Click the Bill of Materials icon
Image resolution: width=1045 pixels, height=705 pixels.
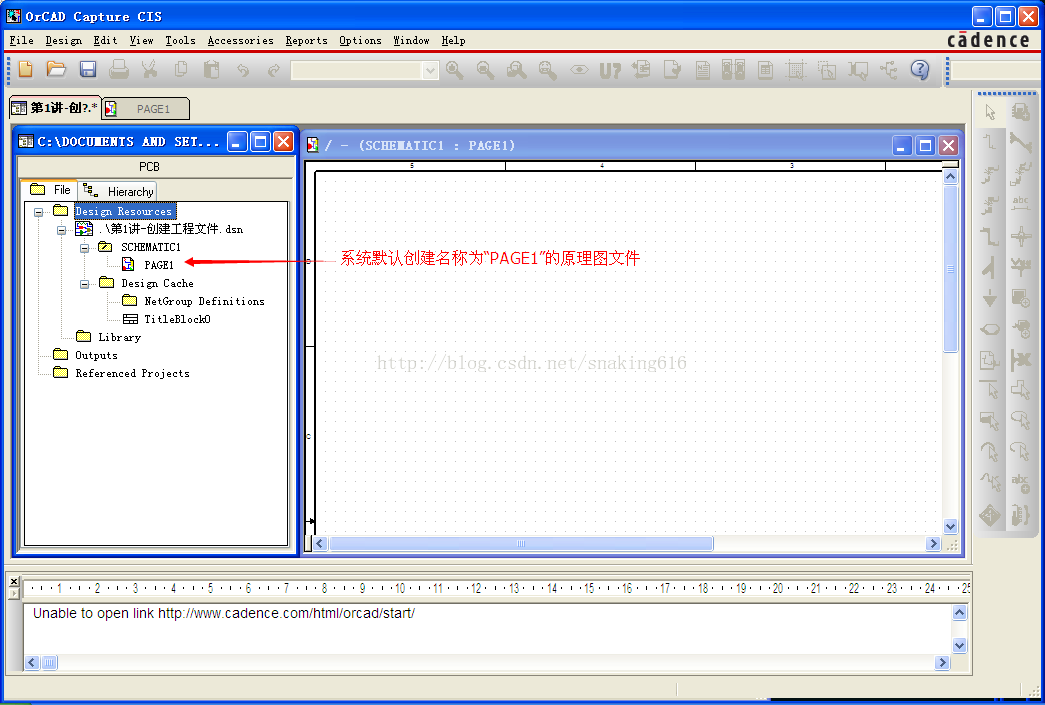coord(765,69)
